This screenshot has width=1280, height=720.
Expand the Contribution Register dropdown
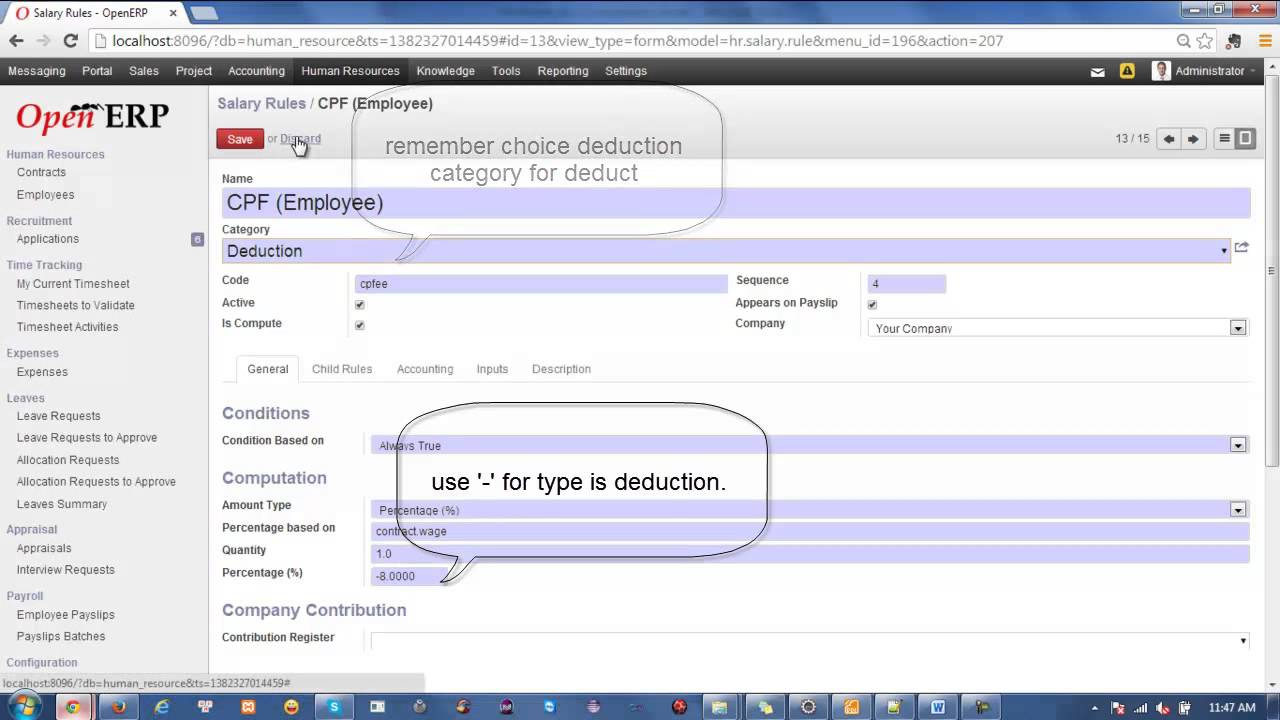tap(1243, 640)
